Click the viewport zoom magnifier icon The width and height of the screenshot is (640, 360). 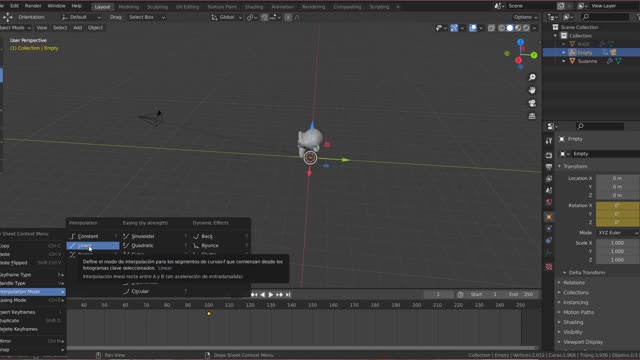(532, 77)
